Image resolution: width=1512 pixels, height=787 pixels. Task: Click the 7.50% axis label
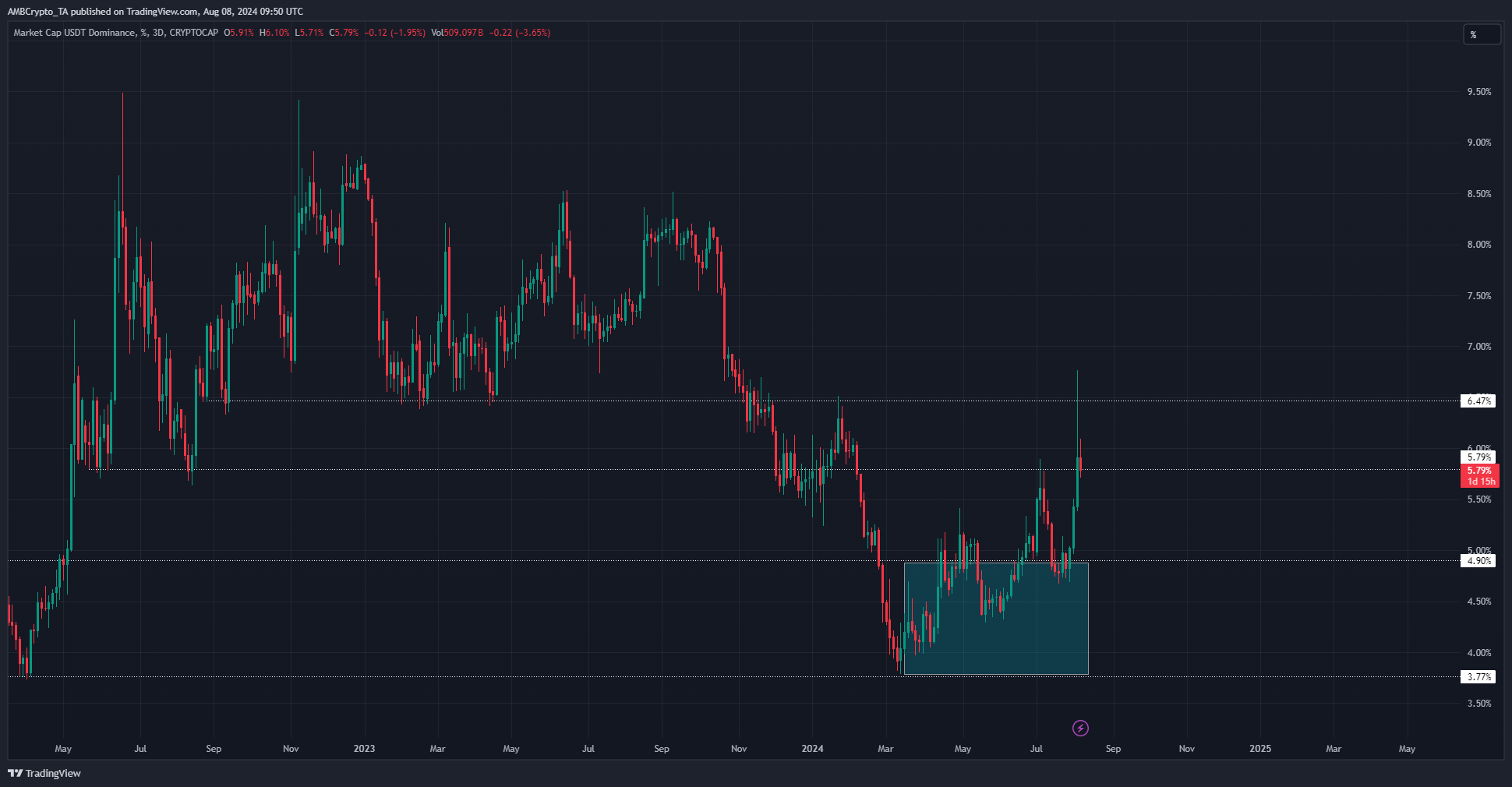click(x=1478, y=296)
